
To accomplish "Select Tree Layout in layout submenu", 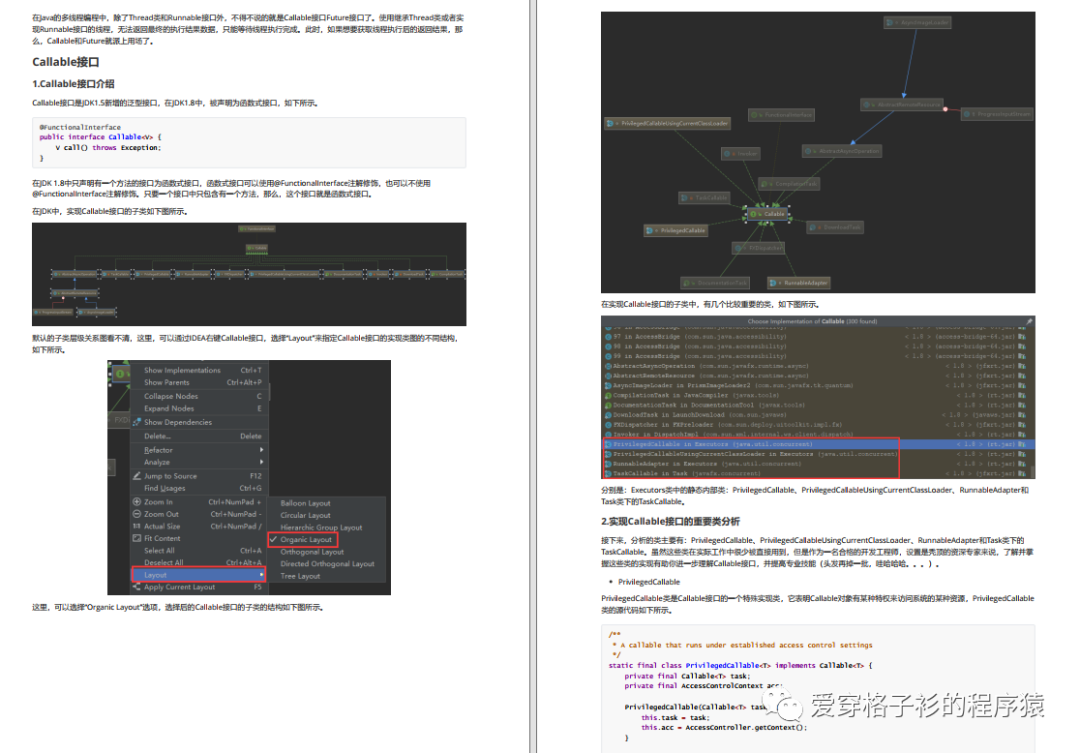I will [300, 576].
